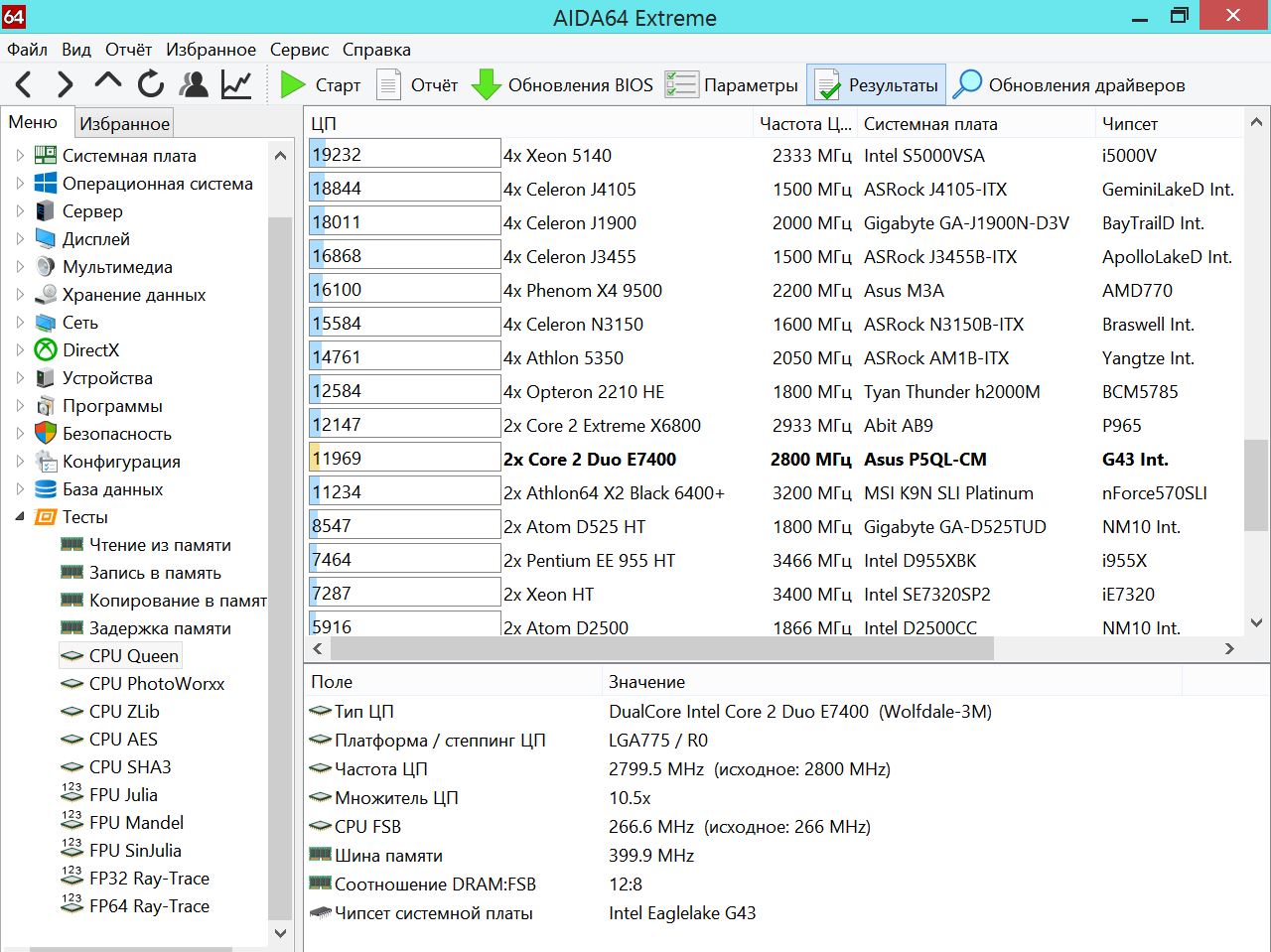The height and width of the screenshot is (952, 1271).
Task: Expand the Дисплей tree node
Action: (20, 238)
